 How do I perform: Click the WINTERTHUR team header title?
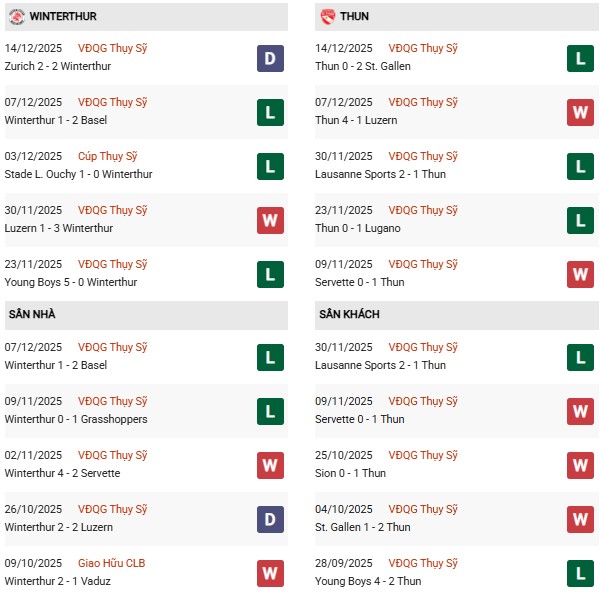click(64, 17)
